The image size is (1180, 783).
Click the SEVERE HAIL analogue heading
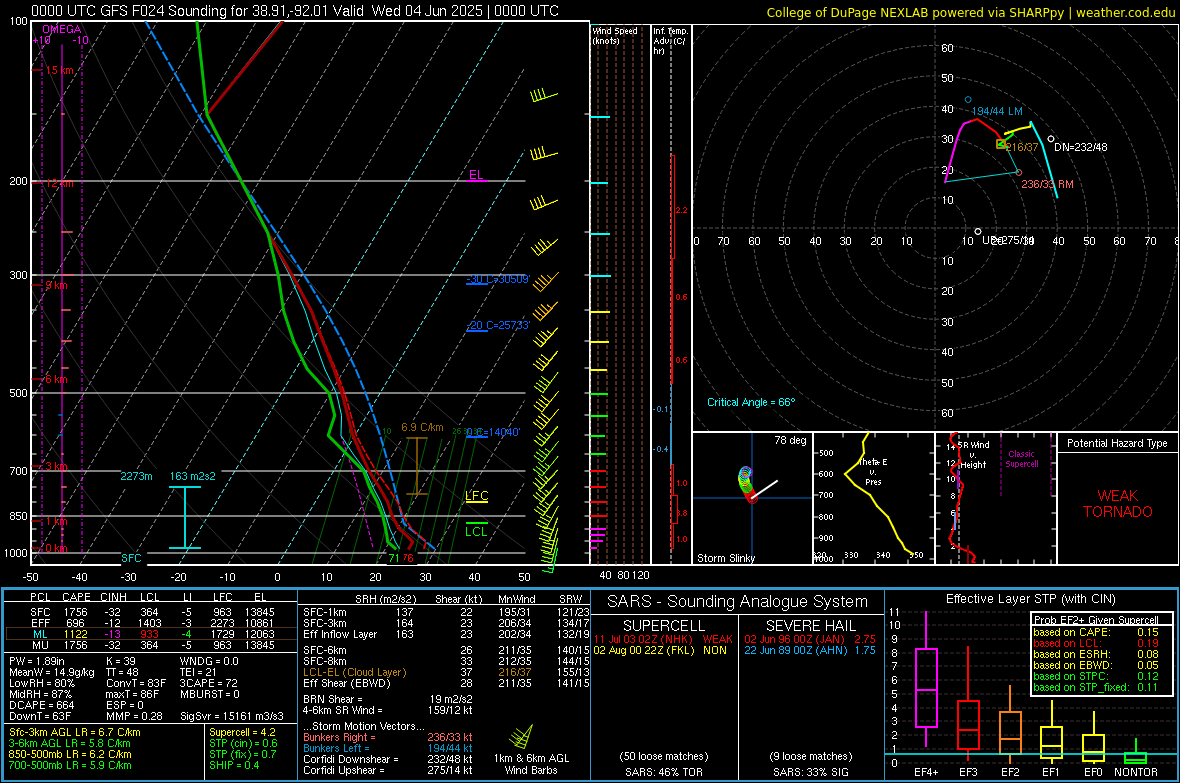(810, 626)
